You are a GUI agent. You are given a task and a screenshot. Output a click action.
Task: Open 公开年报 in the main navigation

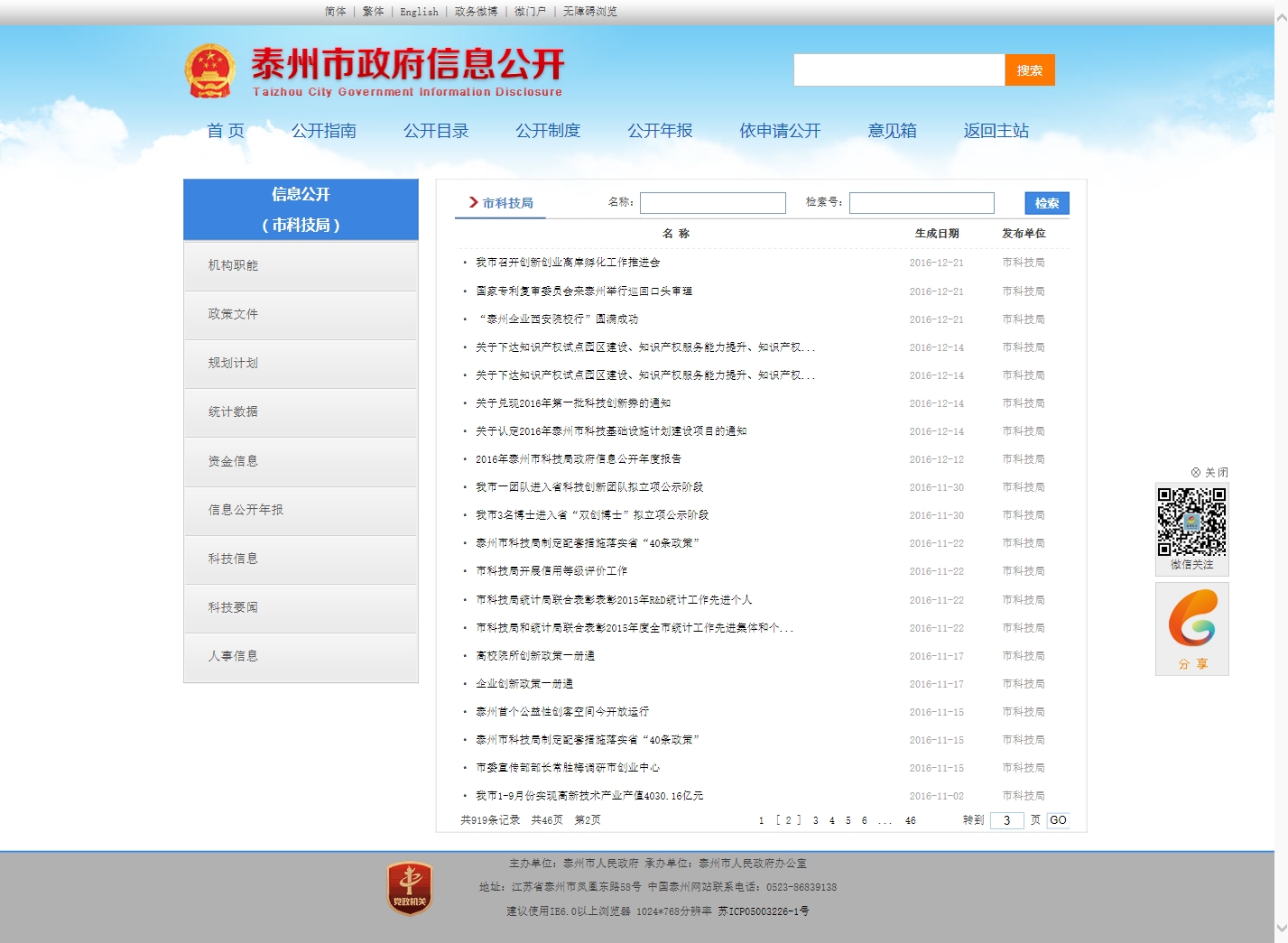click(660, 131)
